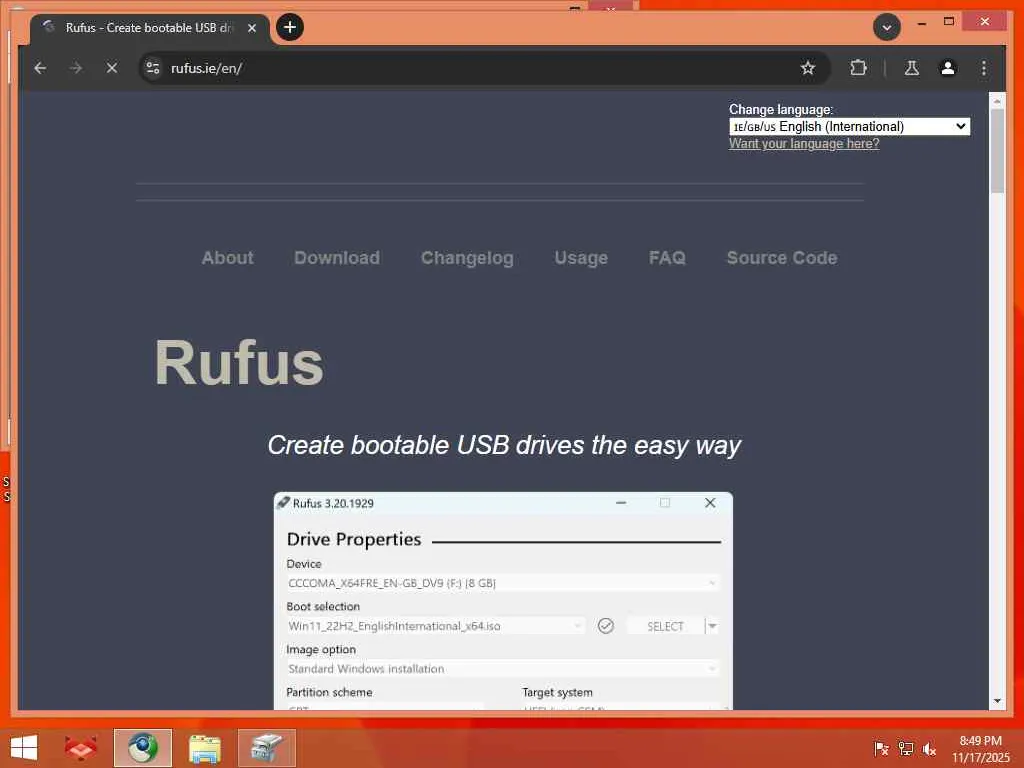1024x768 pixels.
Task: Click the checkmark hash icon beside ISO
Action: pos(605,626)
